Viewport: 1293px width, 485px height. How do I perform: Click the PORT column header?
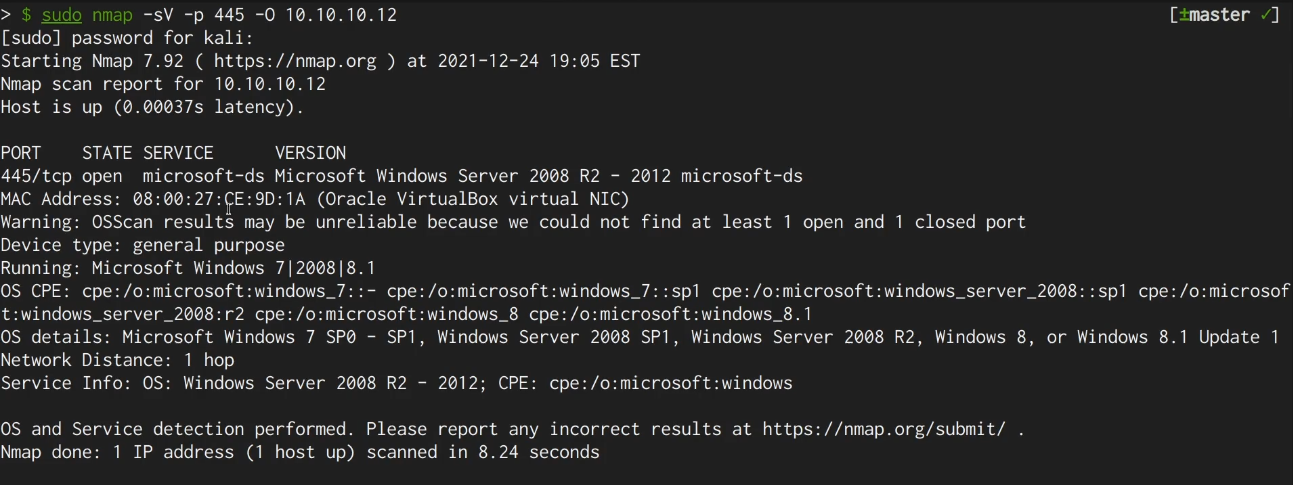click(x=21, y=153)
